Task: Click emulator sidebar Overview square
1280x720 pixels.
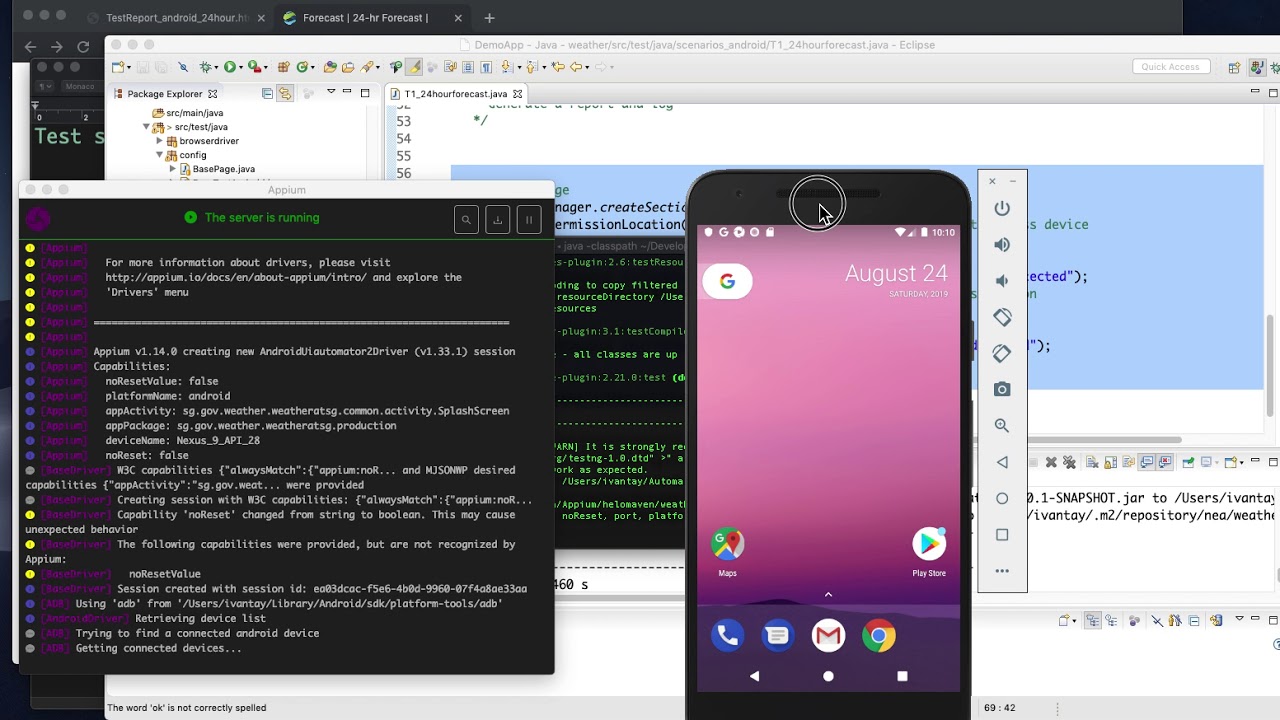Action: point(1002,535)
